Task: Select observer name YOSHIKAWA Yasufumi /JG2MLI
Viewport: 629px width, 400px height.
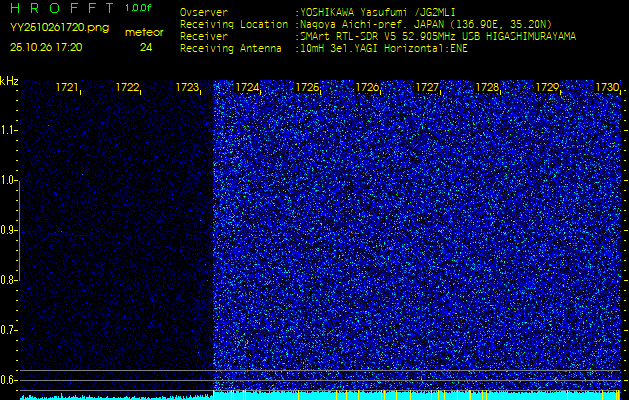Action: click(377, 12)
